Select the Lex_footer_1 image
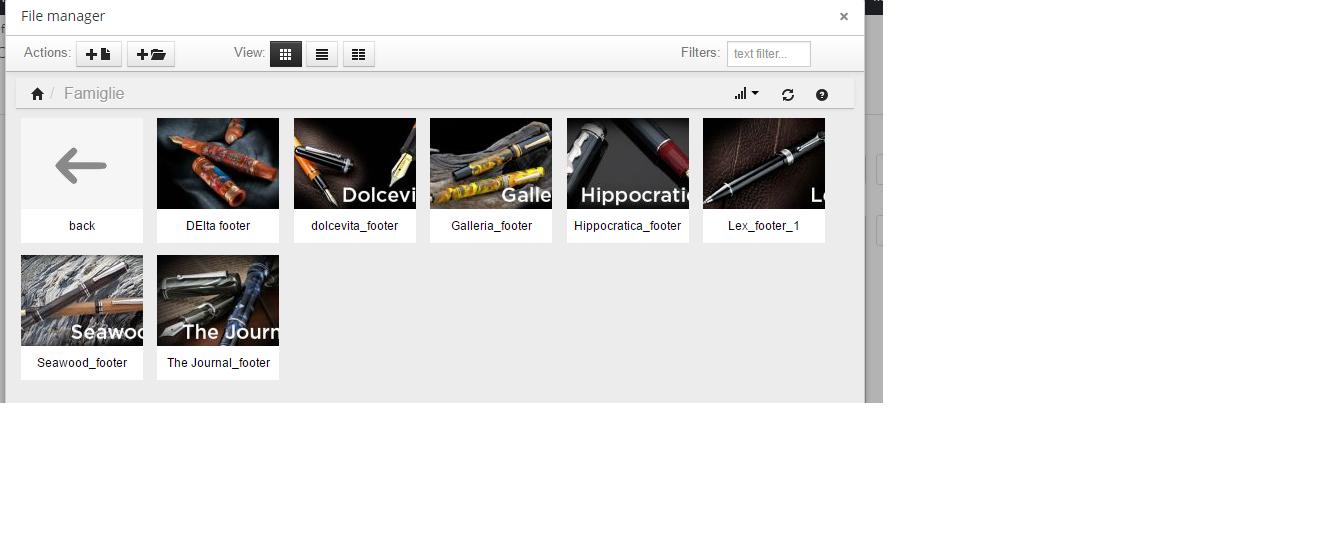Image resolution: width=1331 pixels, height=543 pixels. tap(764, 164)
